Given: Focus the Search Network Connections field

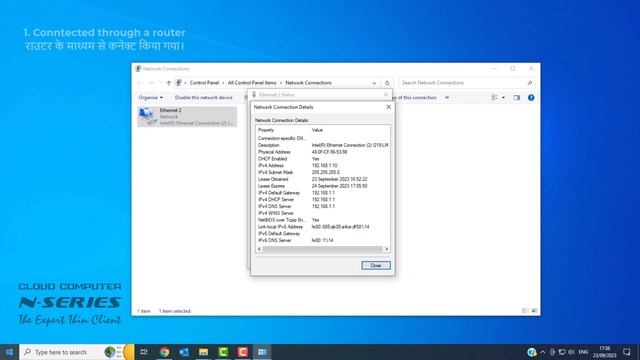Looking at the screenshot, I should (462, 83).
